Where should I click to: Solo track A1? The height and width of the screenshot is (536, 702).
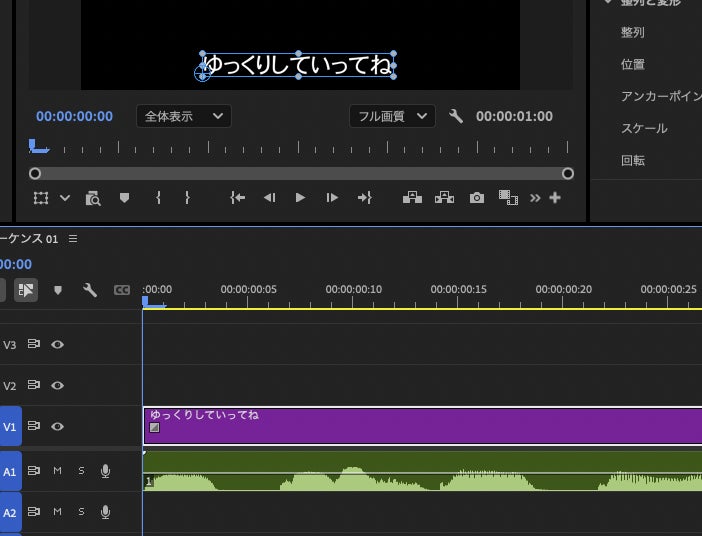tap(81, 471)
